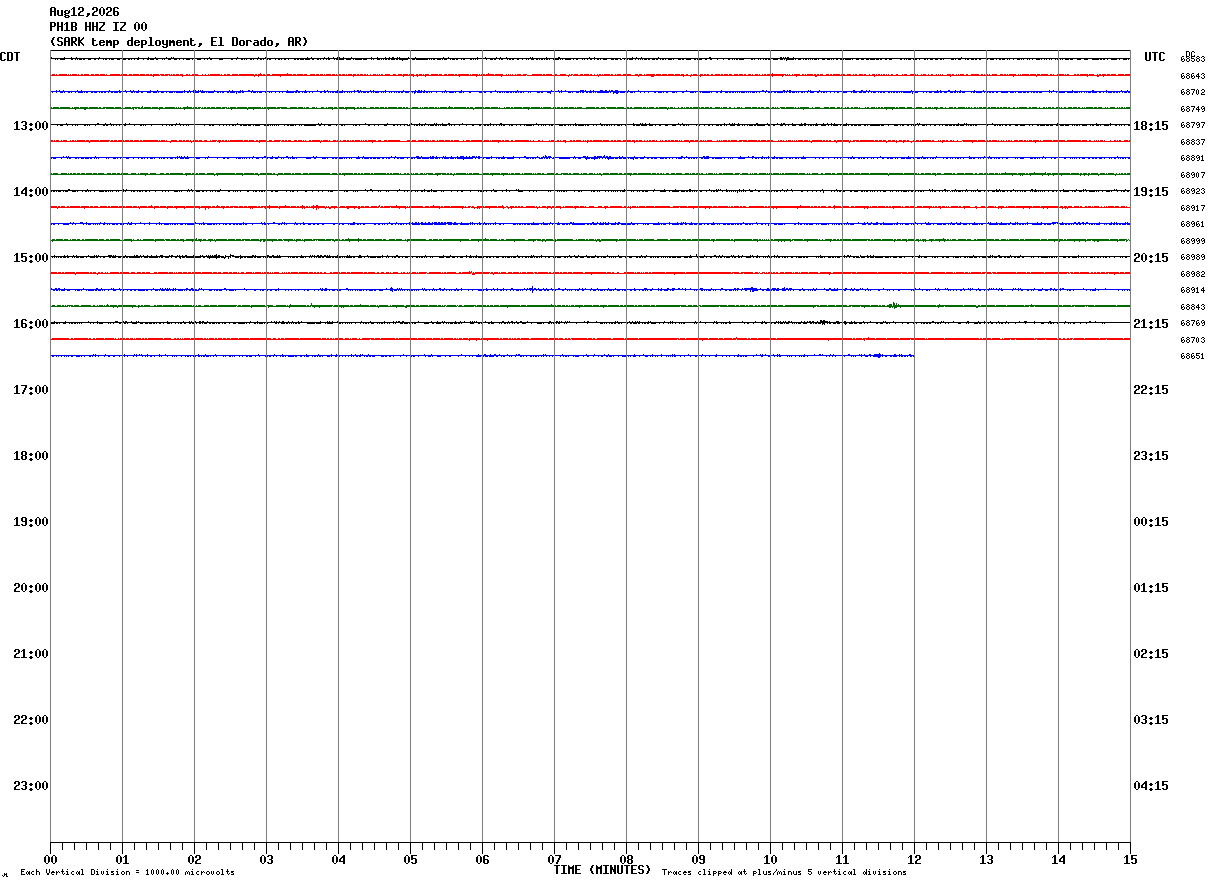Image resolution: width=1210 pixels, height=886 pixels.
Task: Click the DC offset value 68651
Action: click(1192, 356)
